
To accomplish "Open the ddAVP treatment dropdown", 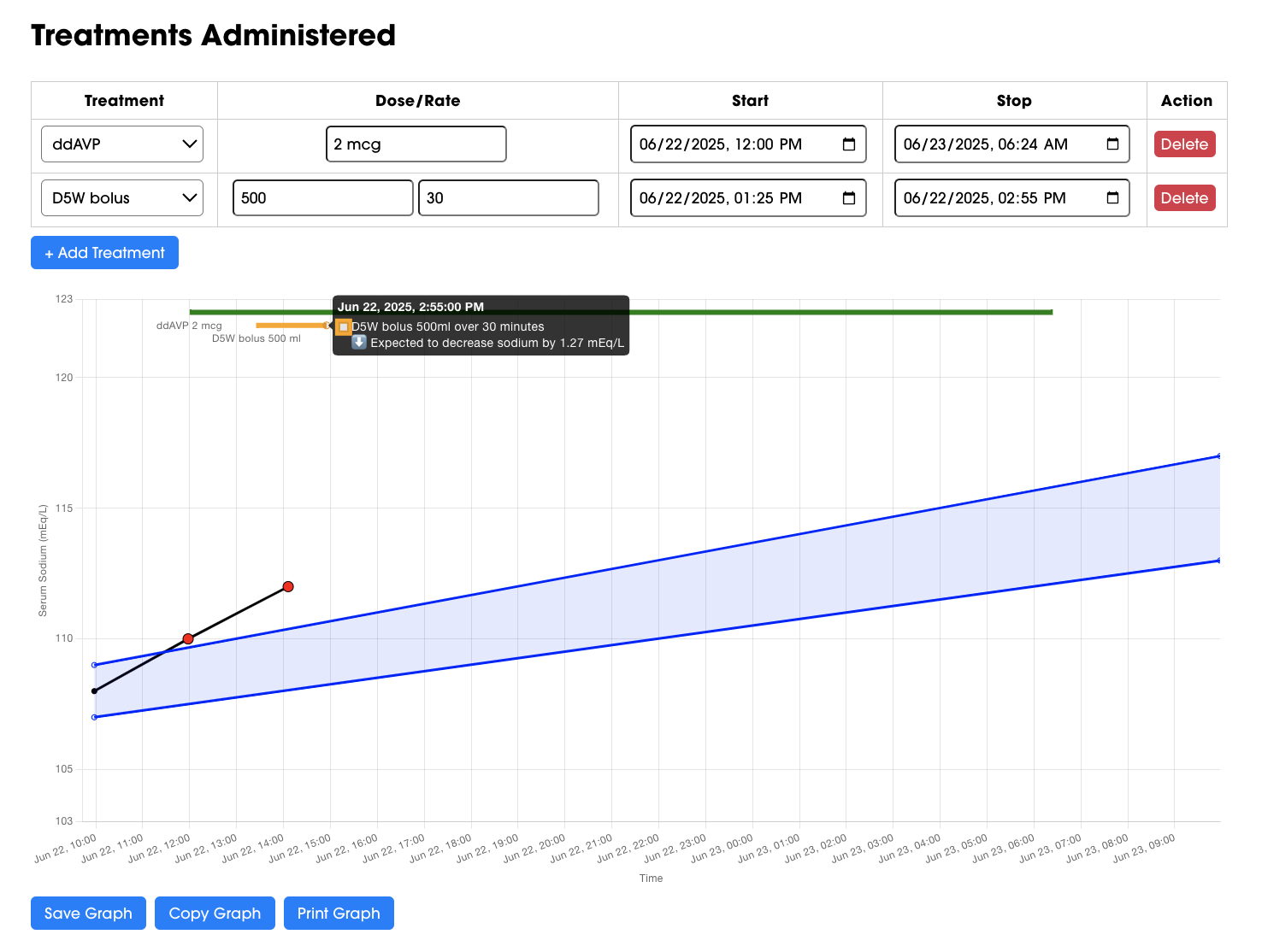I will (x=121, y=144).
